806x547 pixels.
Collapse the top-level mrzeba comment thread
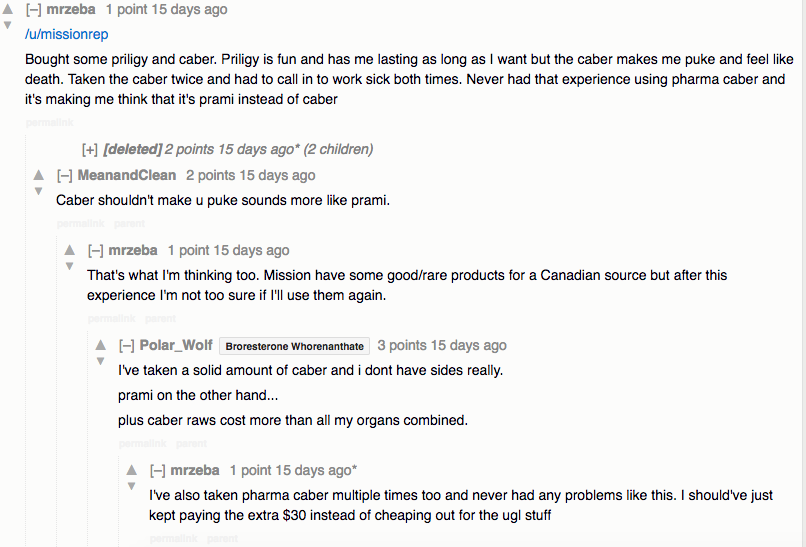34,10
